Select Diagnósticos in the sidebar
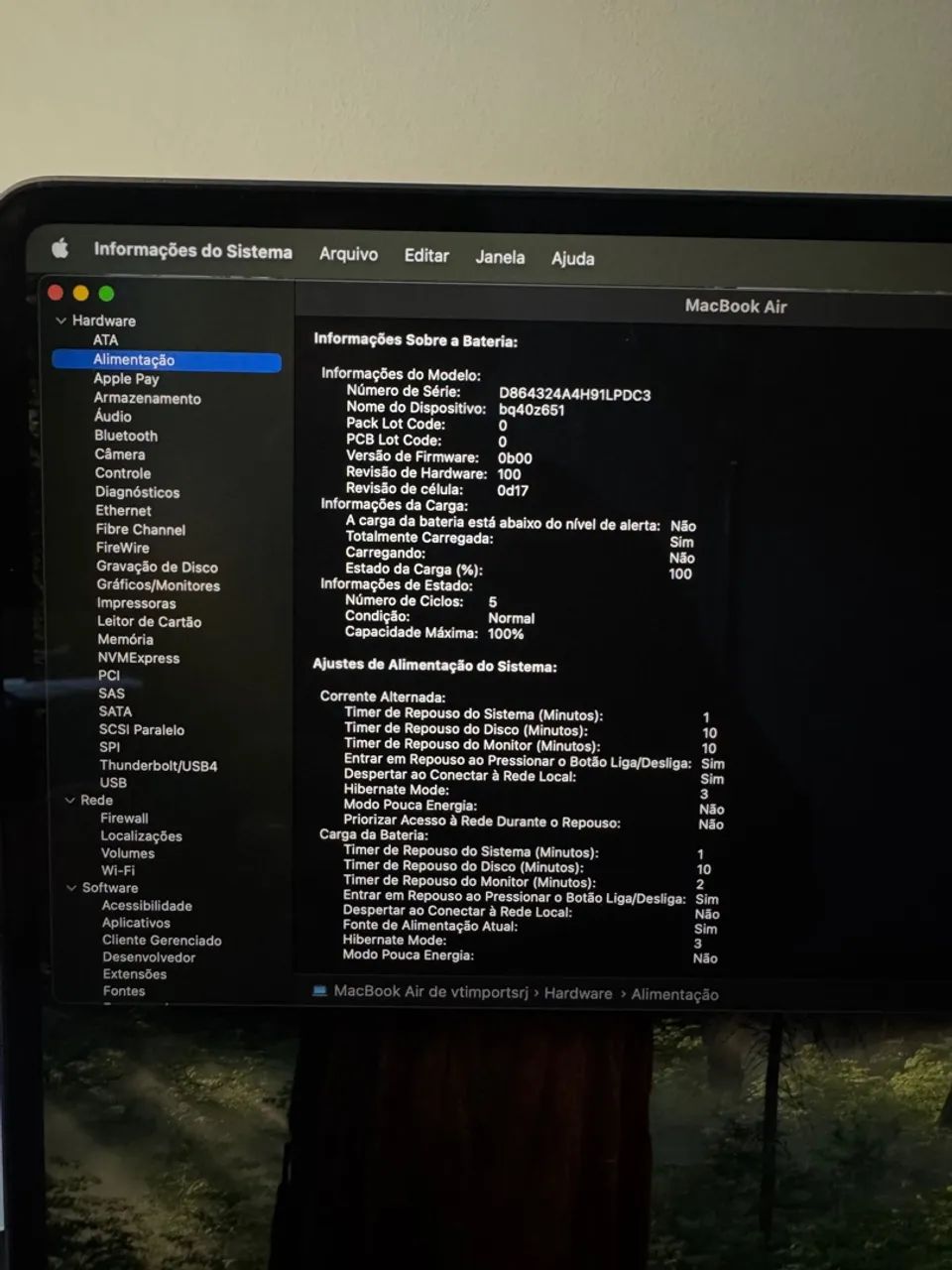 pos(138,492)
